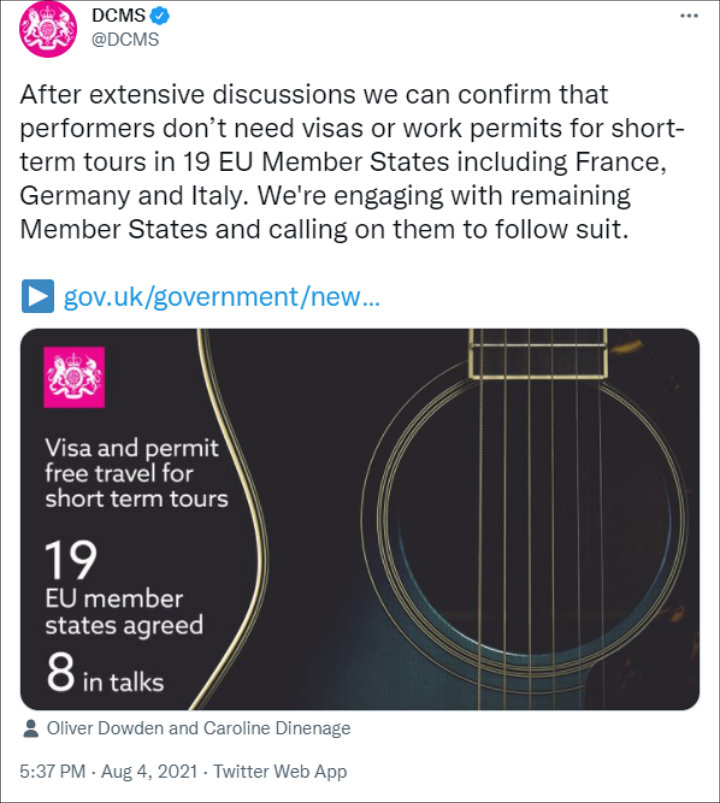Image resolution: width=720 pixels, height=803 pixels.
Task: Click the blue play arrow emoji
Action: (37, 296)
